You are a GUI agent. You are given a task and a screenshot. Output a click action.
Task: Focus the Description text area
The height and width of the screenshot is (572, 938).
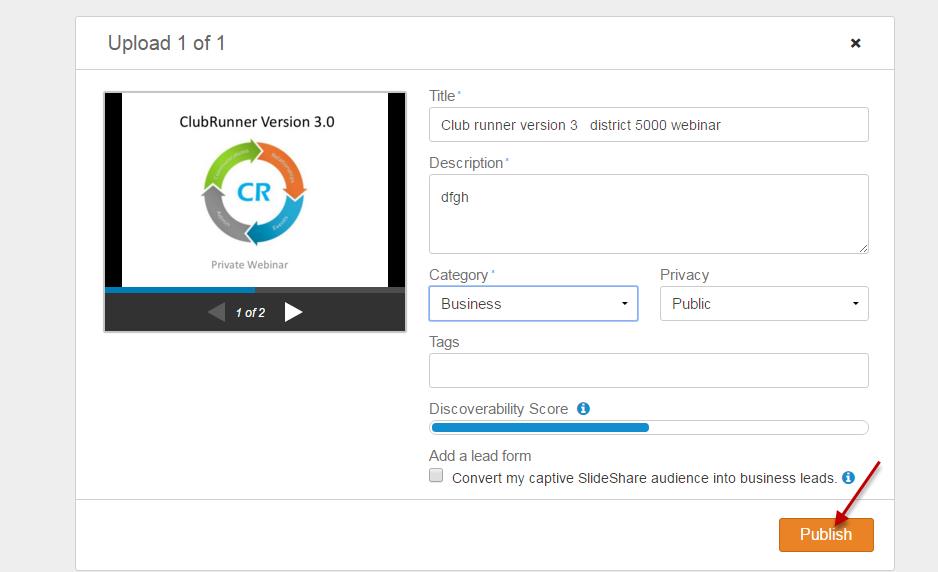tap(648, 214)
